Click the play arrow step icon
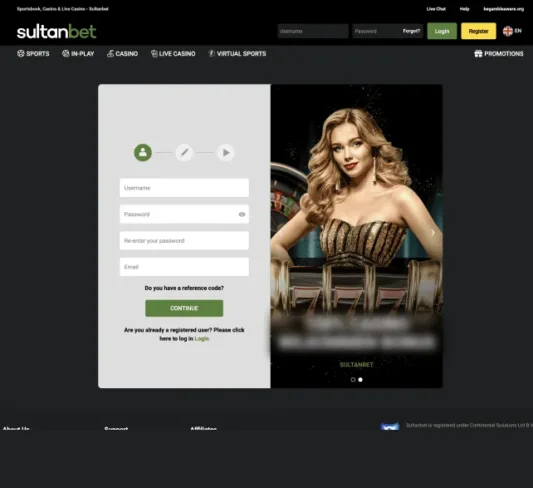This screenshot has height=488, width=533. click(226, 153)
